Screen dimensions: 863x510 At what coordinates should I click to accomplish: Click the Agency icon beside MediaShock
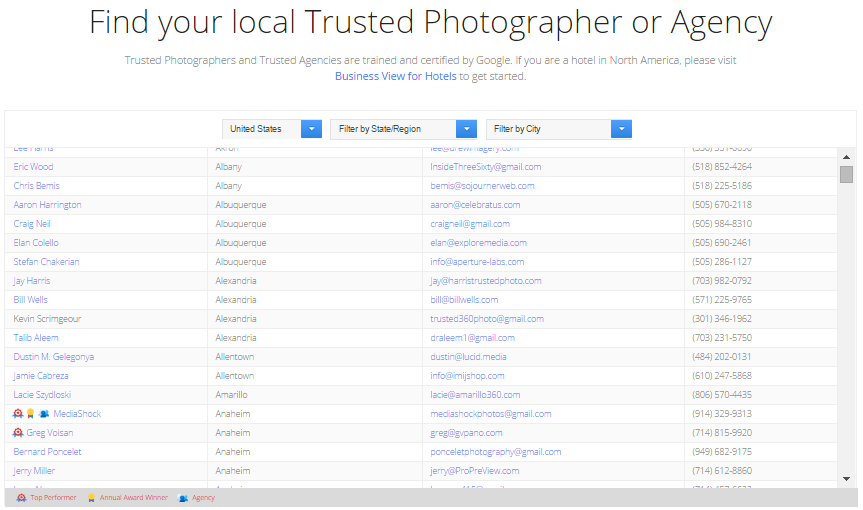[x=44, y=414]
